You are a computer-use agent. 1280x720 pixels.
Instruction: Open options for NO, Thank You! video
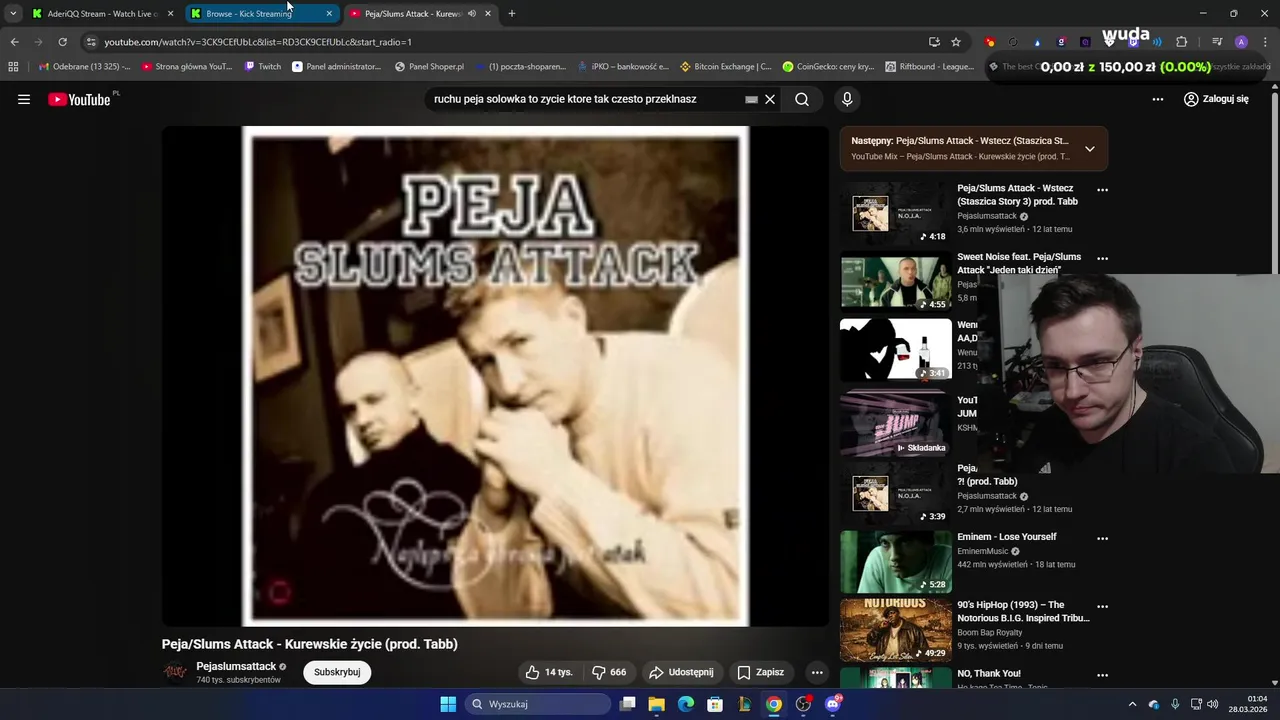point(1102,675)
